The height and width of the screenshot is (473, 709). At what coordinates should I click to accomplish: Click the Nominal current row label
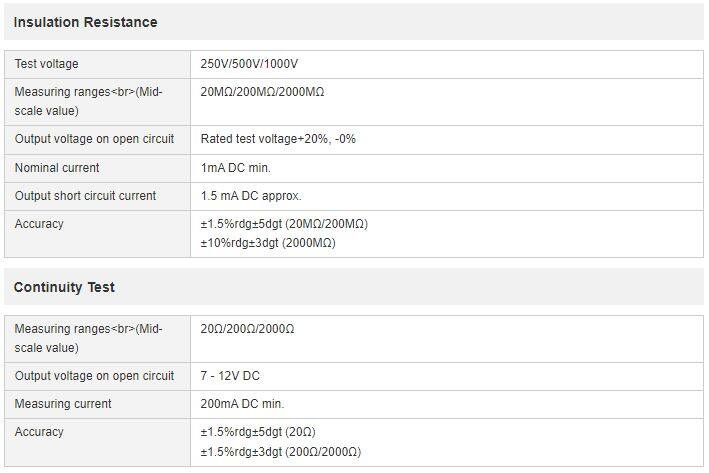pos(57,168)
